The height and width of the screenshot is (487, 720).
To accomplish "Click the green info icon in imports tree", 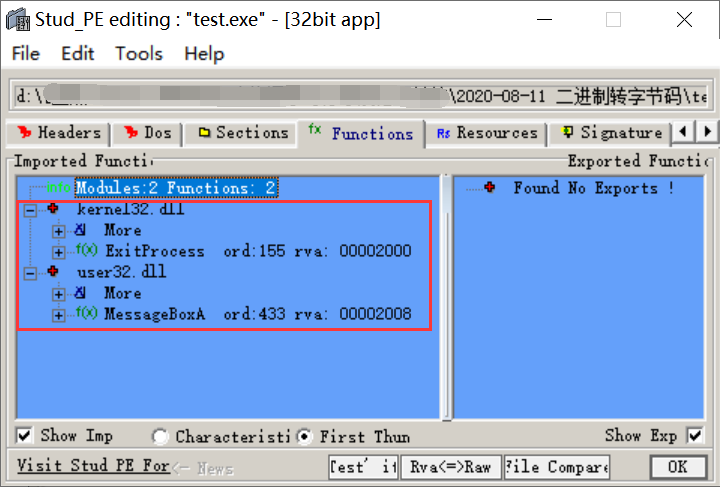I will click(58, 187).
